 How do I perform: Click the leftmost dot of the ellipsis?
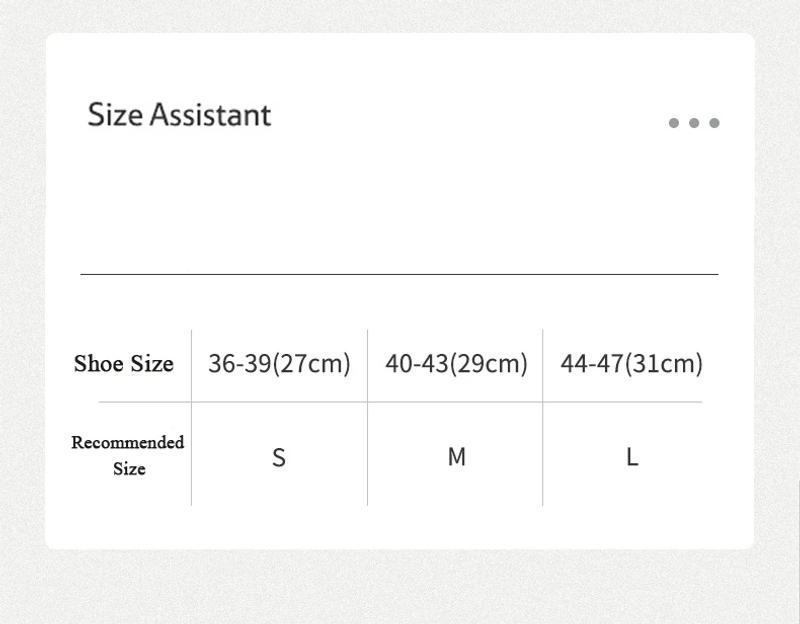click(x=674, y=123)
